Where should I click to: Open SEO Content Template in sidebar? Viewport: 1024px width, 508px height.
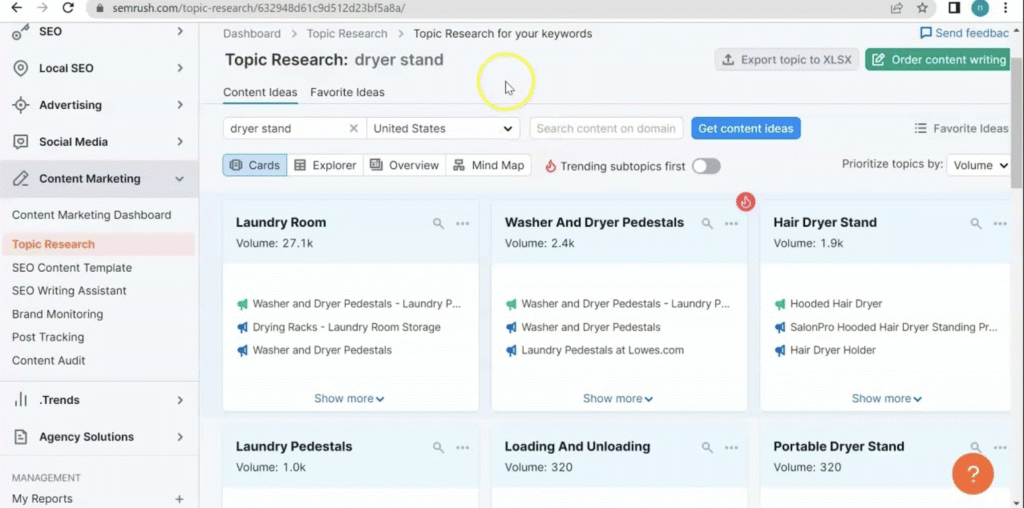pyautogui.click(x=72, y=268)
